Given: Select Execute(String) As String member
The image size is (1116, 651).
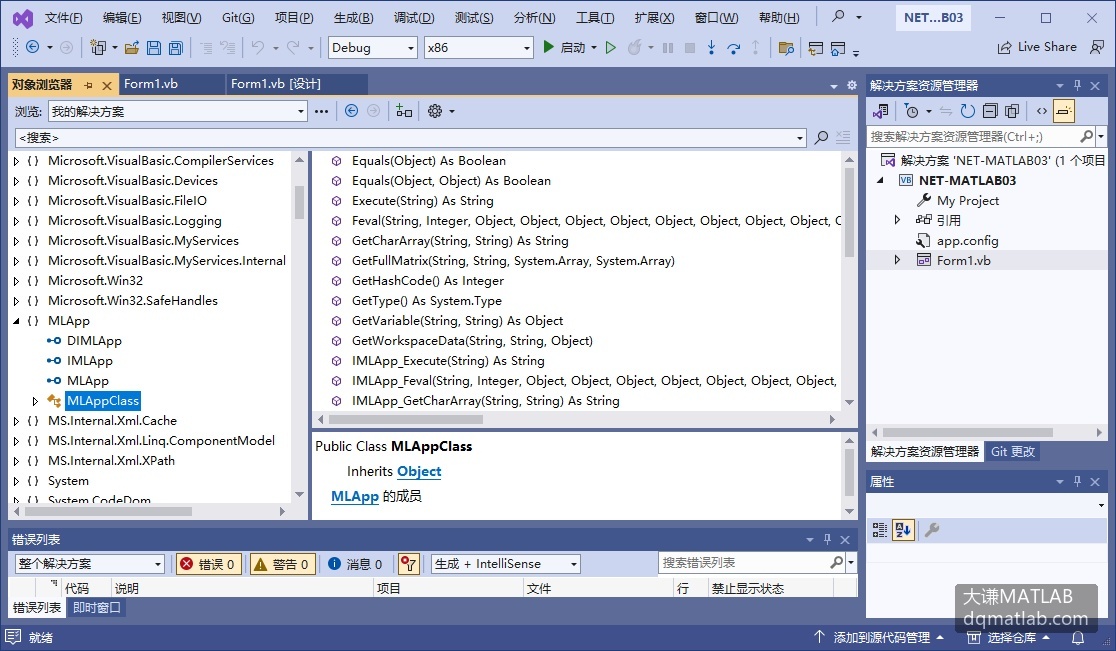Looking at the screenshot, I should tap(422, 201).
